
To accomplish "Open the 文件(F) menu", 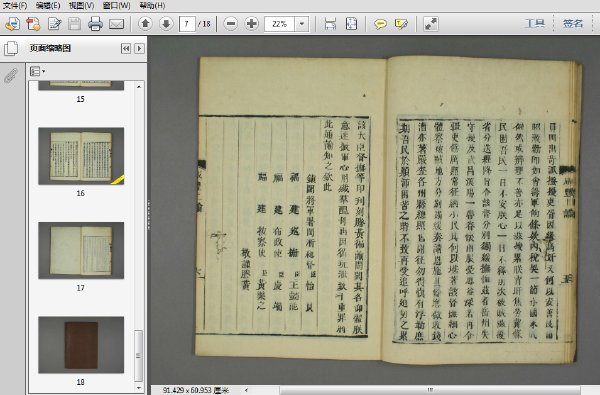I will [x=15, y=5].
